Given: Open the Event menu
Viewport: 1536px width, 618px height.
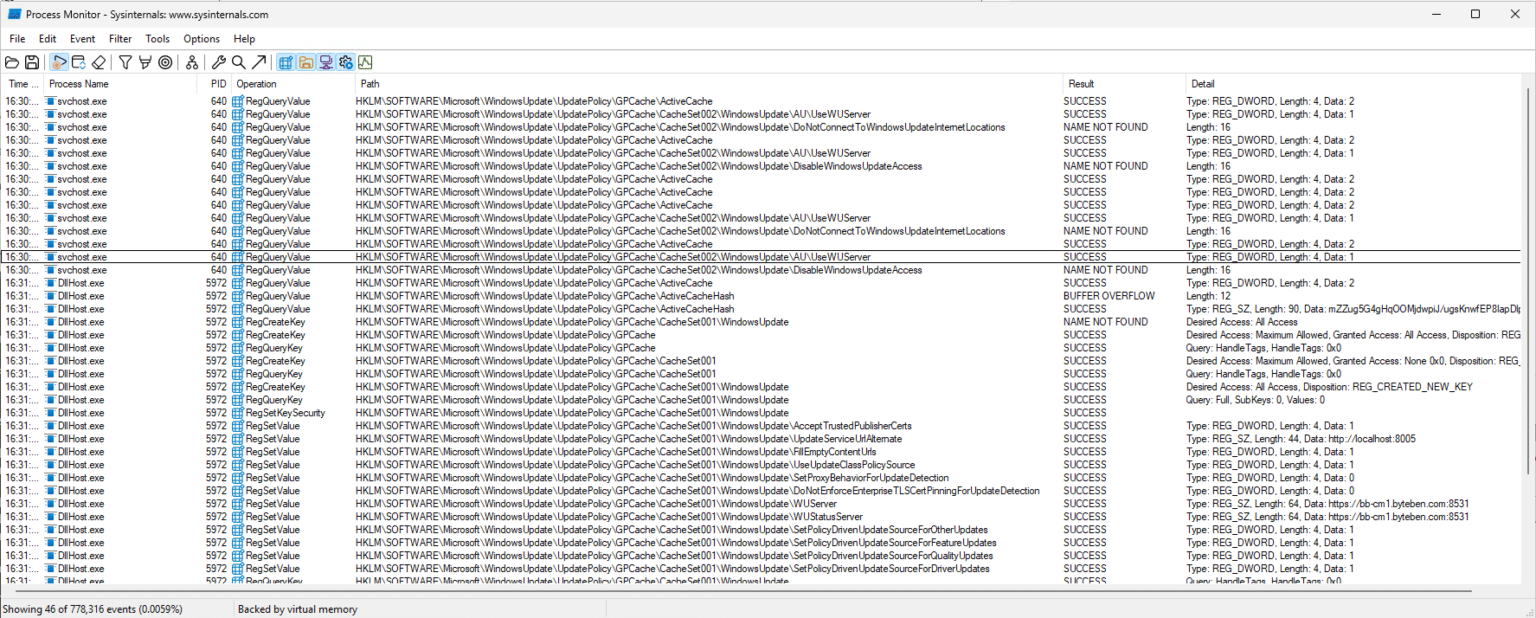Looking at the screenshot, I should tap(82, 38).
